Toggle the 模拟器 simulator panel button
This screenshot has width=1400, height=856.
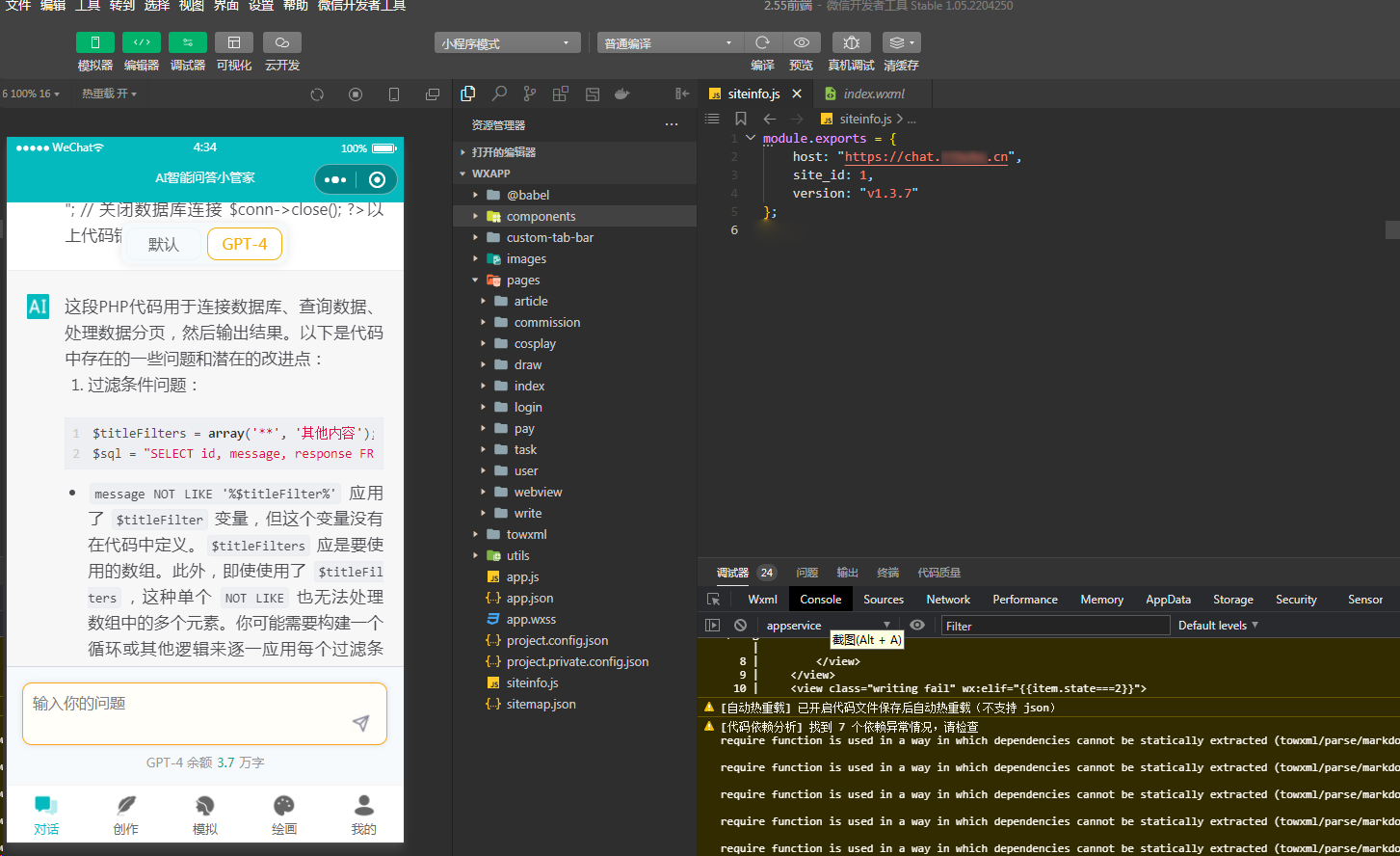pyautogui.click(x=95, y=42)
